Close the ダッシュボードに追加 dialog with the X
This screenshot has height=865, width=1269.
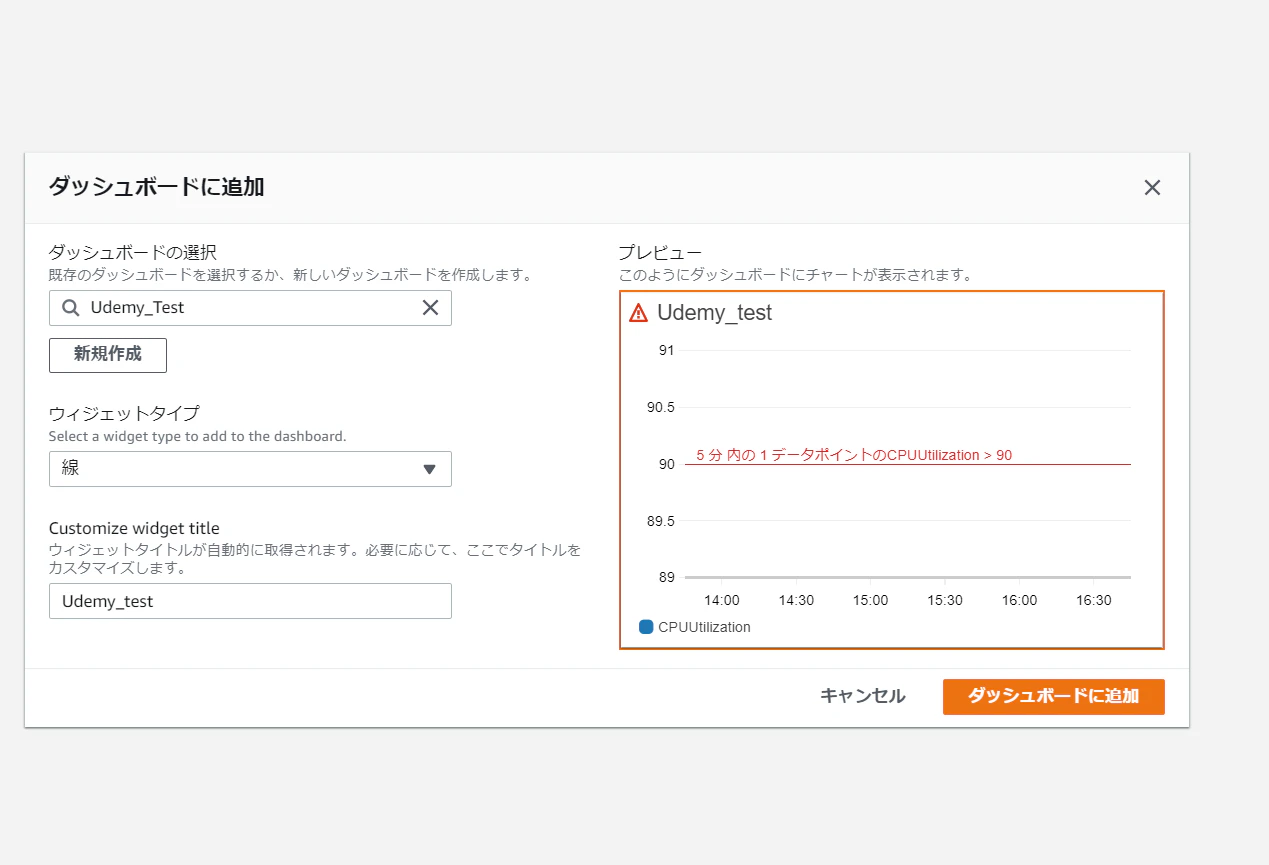(x=1152, y=187)
